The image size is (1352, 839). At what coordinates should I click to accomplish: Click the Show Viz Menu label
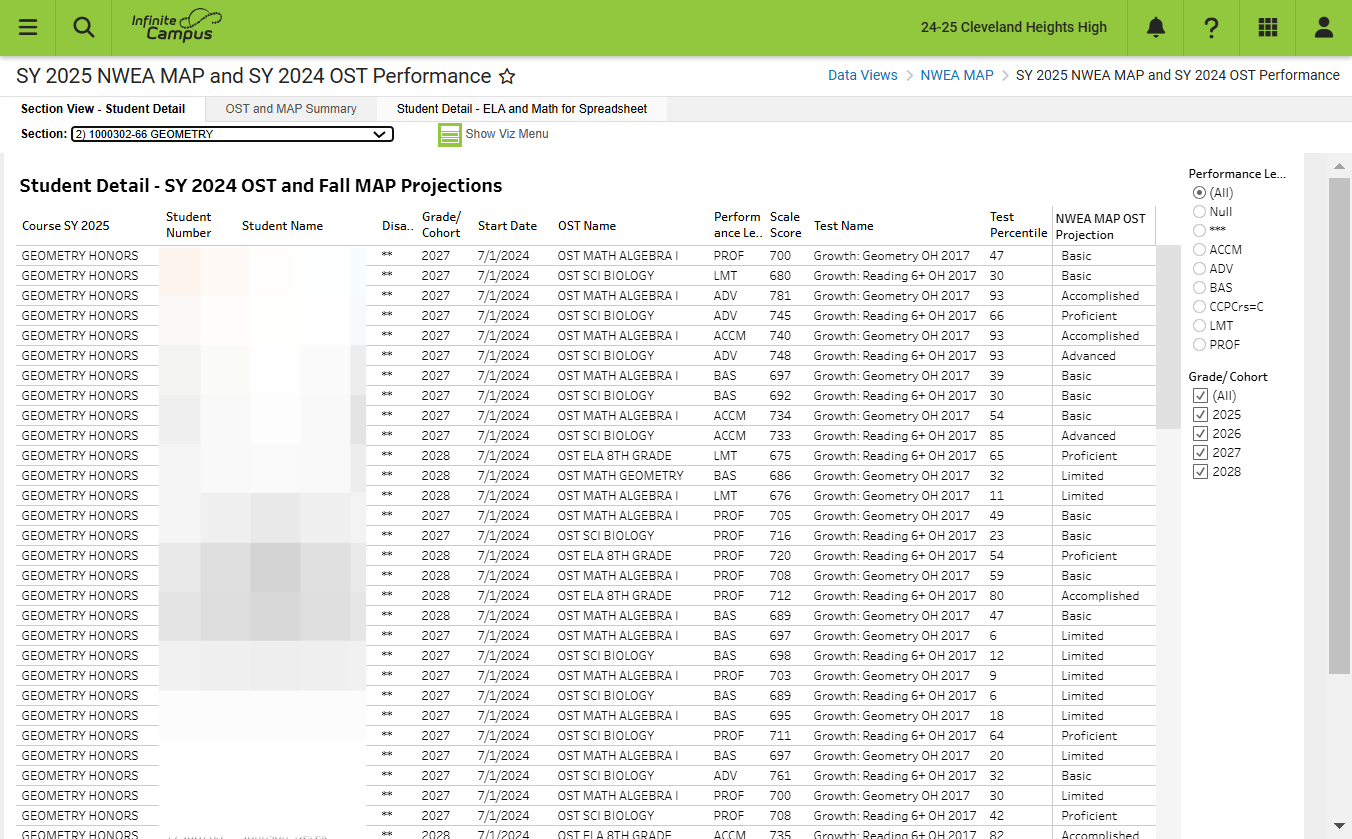[507, 134]
